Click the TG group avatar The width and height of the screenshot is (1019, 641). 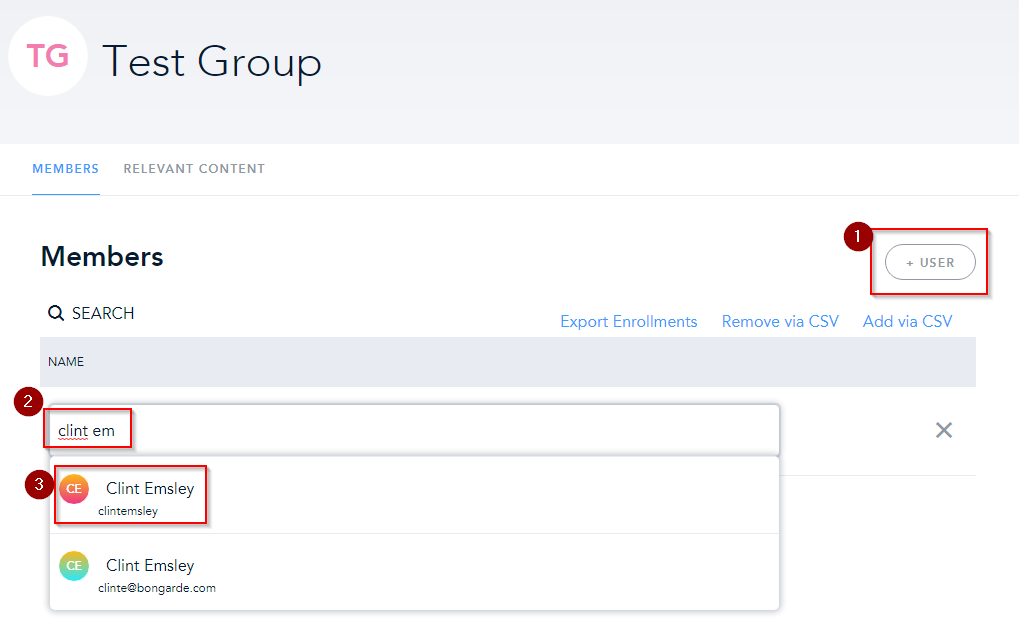(x=47, y=56)
